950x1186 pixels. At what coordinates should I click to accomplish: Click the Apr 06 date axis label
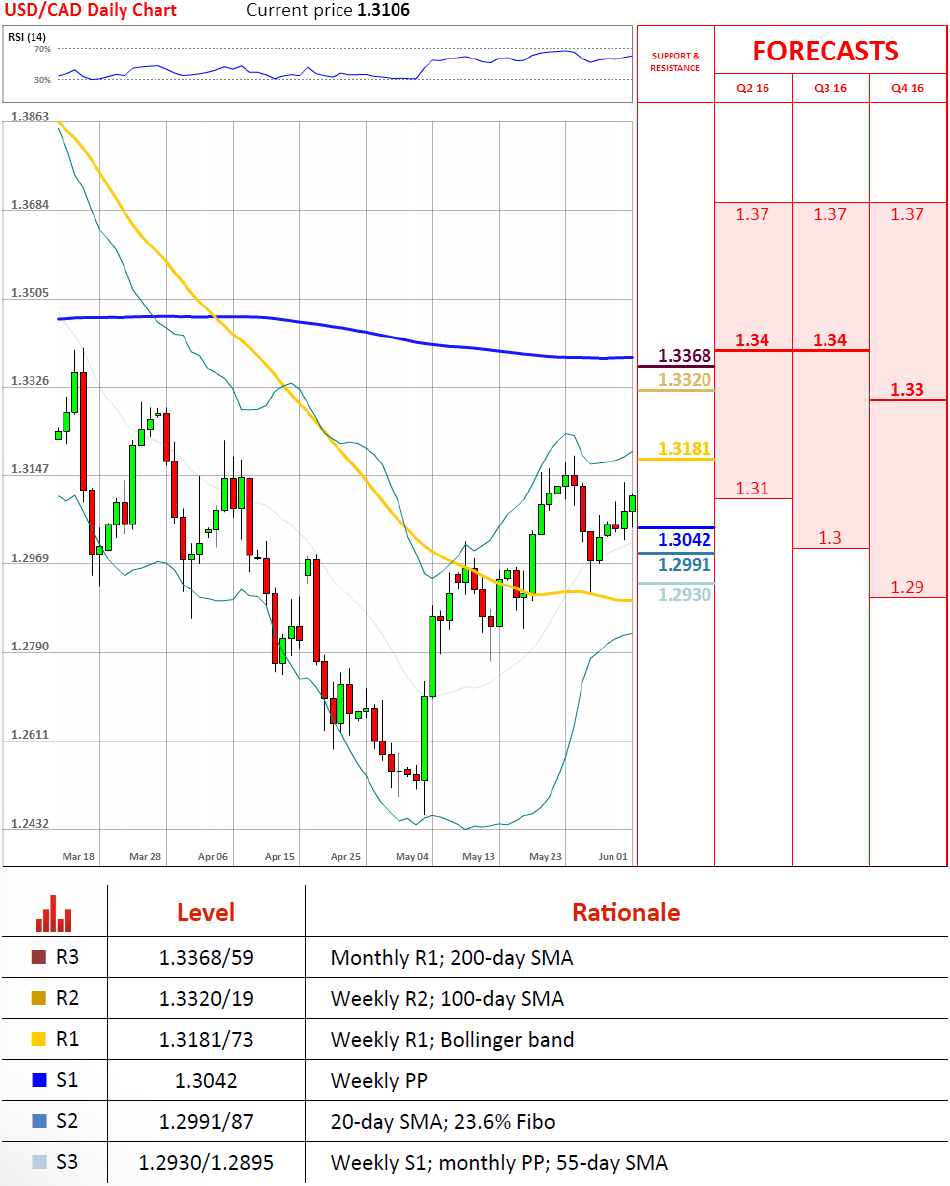click(x=213, y=856)
